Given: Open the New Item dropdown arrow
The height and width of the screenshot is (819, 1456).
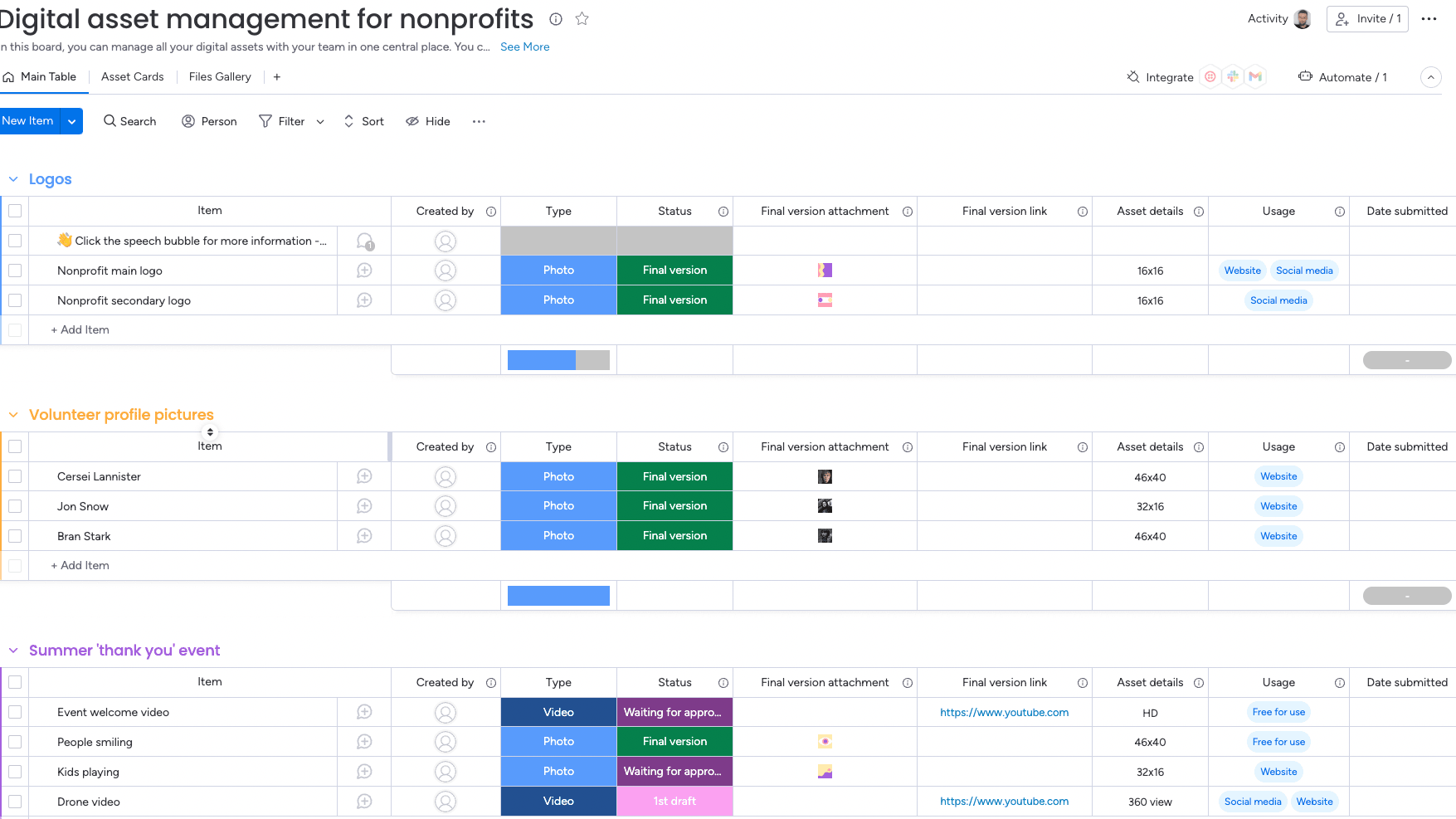Looking at the screenshot, I should (x=71, y=121).
